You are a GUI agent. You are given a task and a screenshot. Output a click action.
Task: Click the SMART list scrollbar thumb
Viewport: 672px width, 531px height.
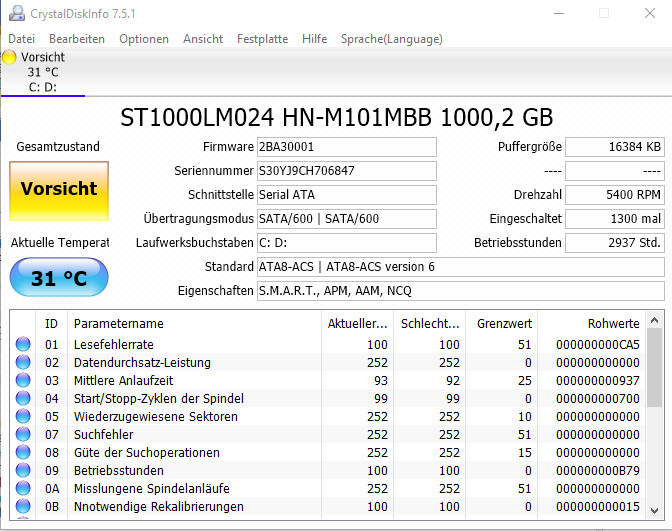point(654,368)
